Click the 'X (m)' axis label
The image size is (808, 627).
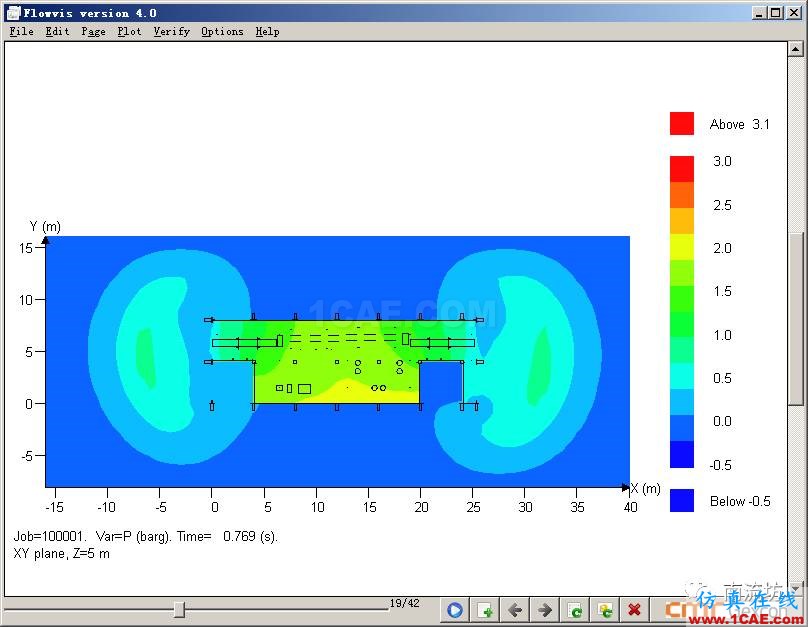coord(645,488)
